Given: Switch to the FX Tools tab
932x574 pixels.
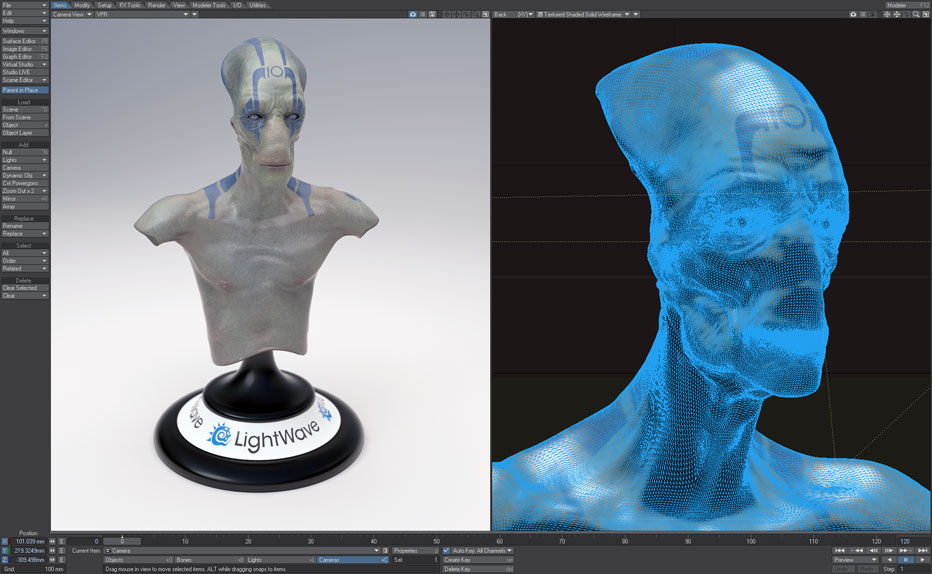Looking at the screenshot, I should click(130, 5).
